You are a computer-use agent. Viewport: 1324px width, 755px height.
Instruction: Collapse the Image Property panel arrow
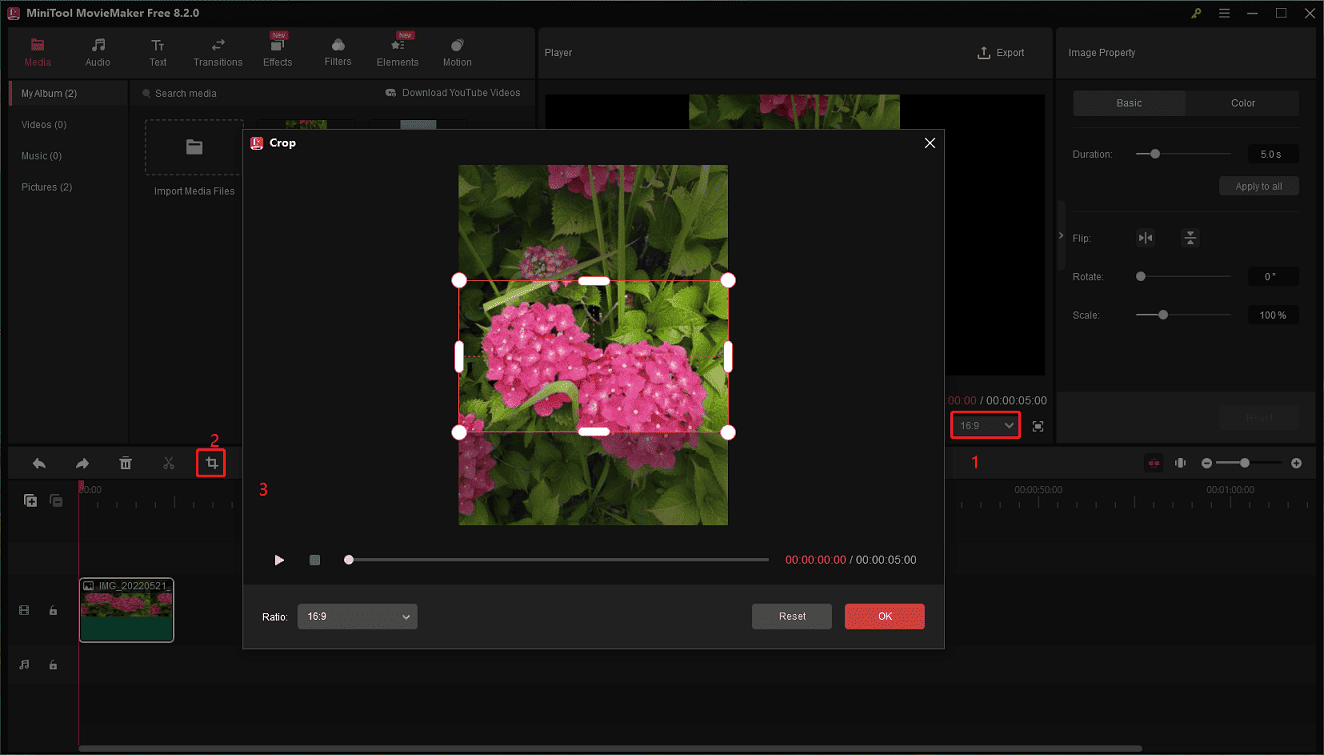pyautogui.click(x=1061, y=235)
